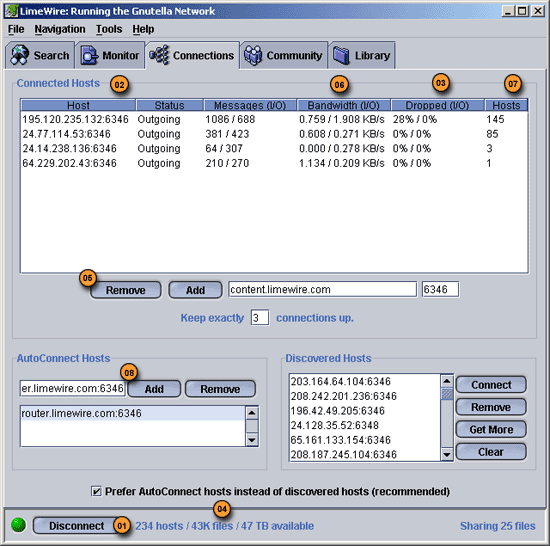Maximize the LimeWire window
This screenshot has width=550, height=546.
[522, 11]
